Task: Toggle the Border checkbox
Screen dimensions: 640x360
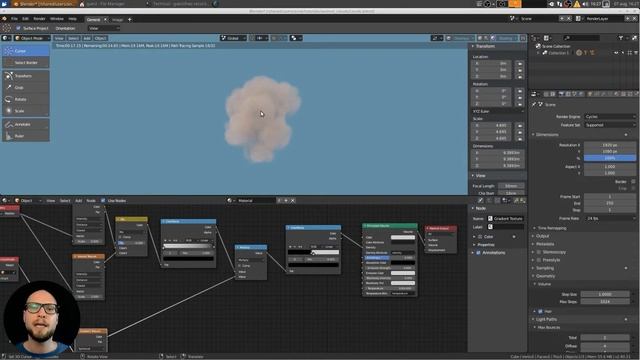Action: 633,182
